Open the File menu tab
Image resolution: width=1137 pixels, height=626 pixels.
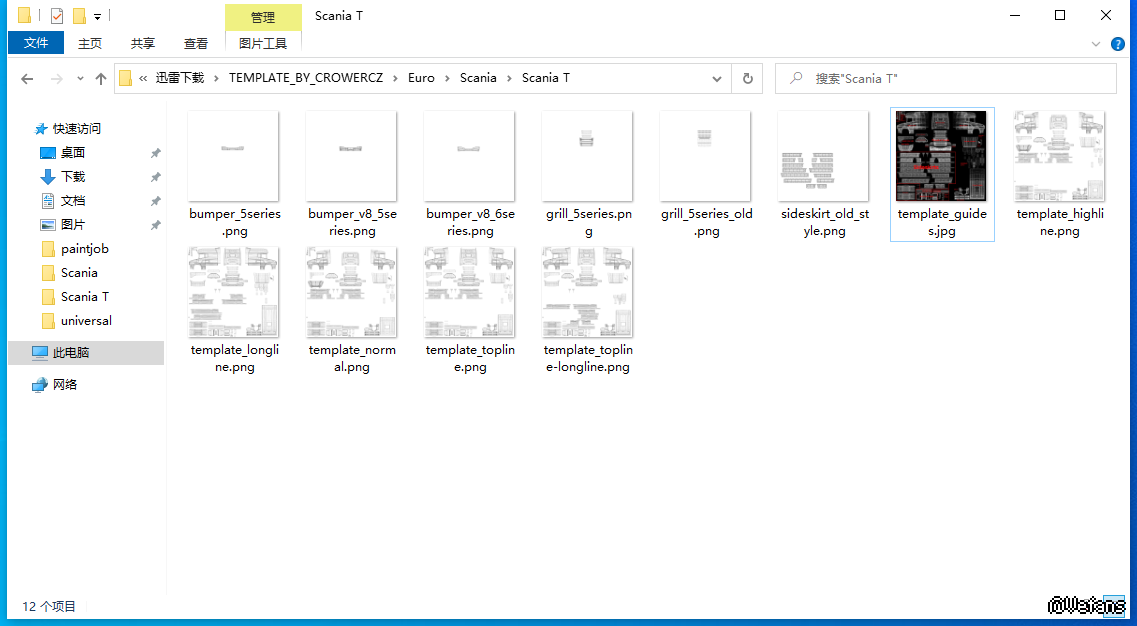click(x=36, y=43)
